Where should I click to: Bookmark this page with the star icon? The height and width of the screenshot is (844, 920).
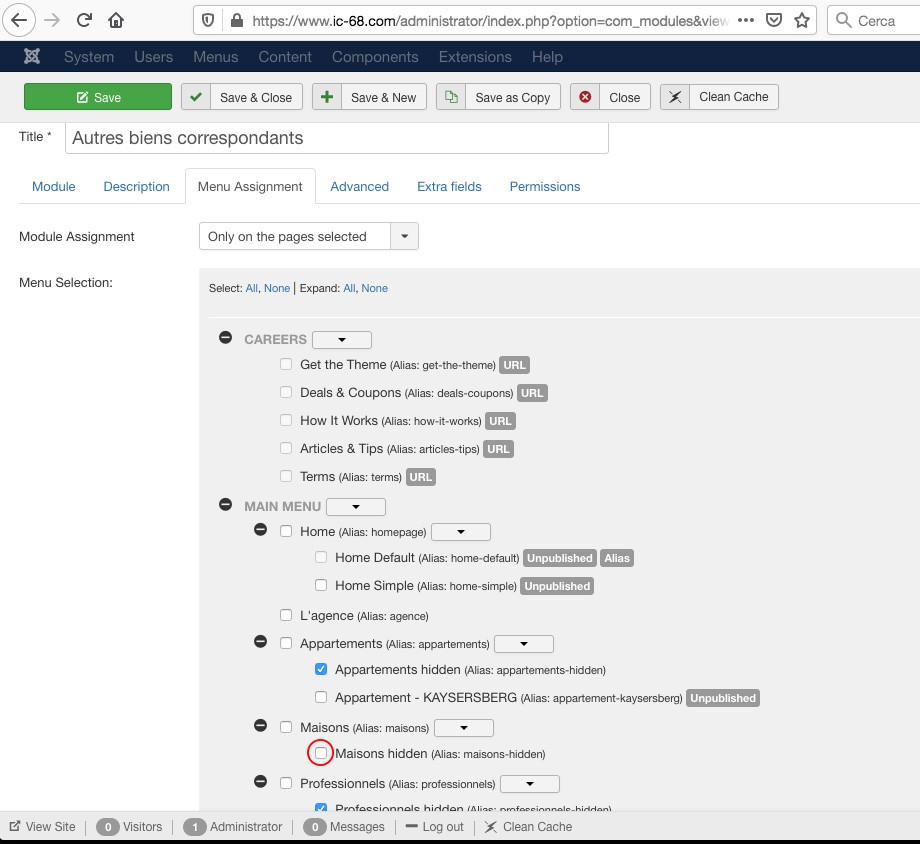(x=801, y=21)
